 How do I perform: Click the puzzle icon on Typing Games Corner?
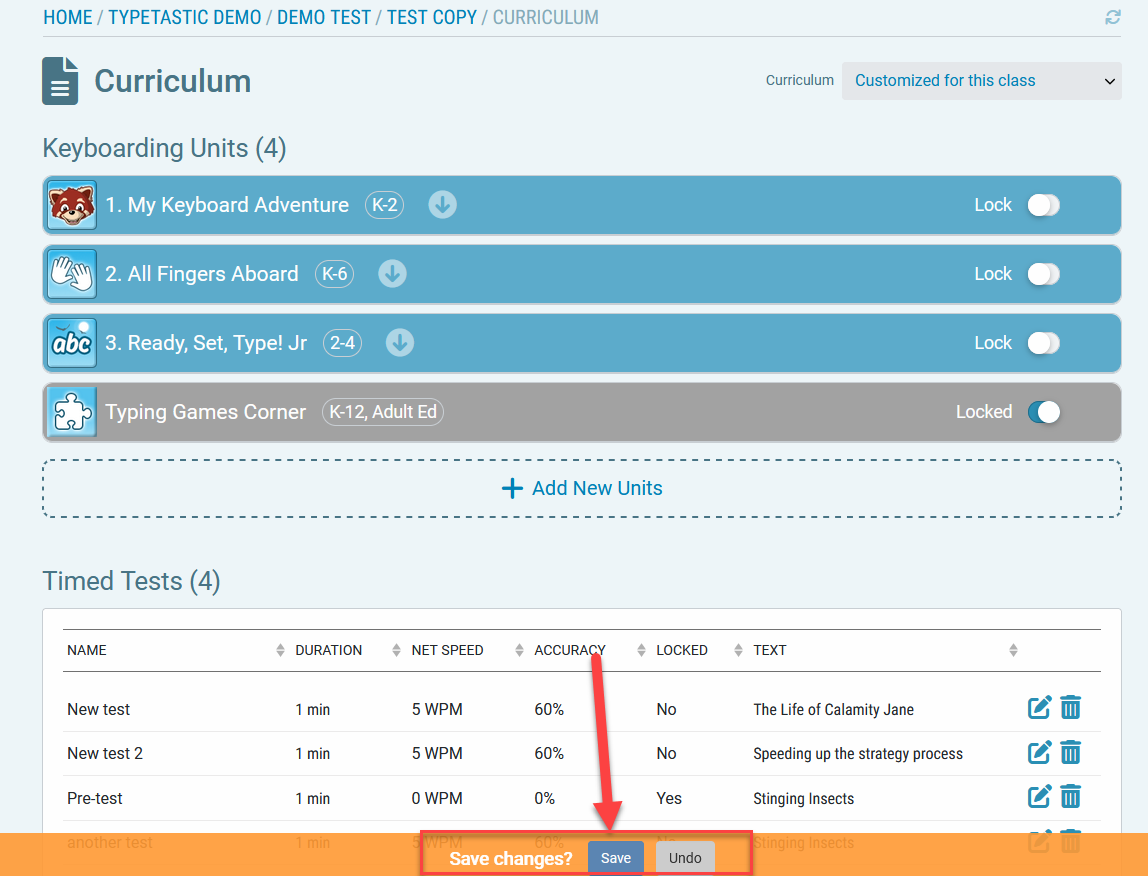(x=71, y=411)
